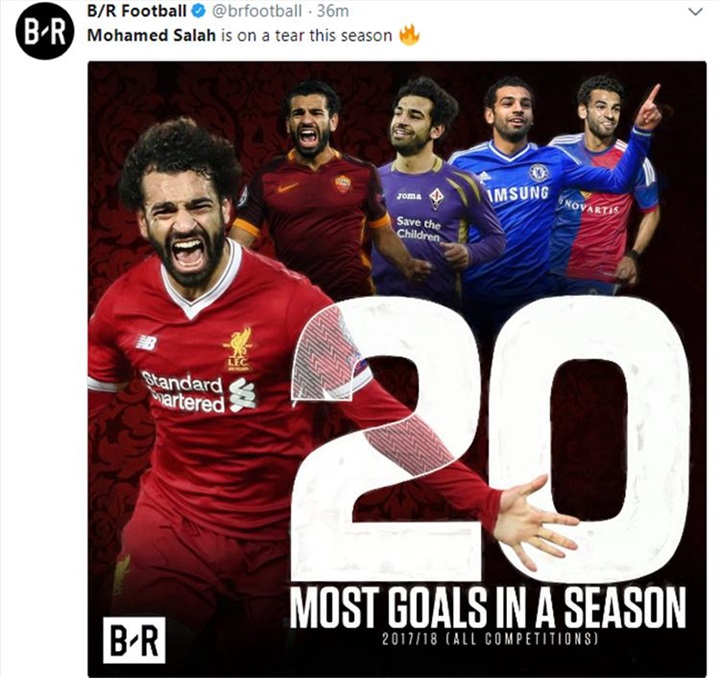
Task: Expand the tweet options chevron menu
Action: pos(696,12)
